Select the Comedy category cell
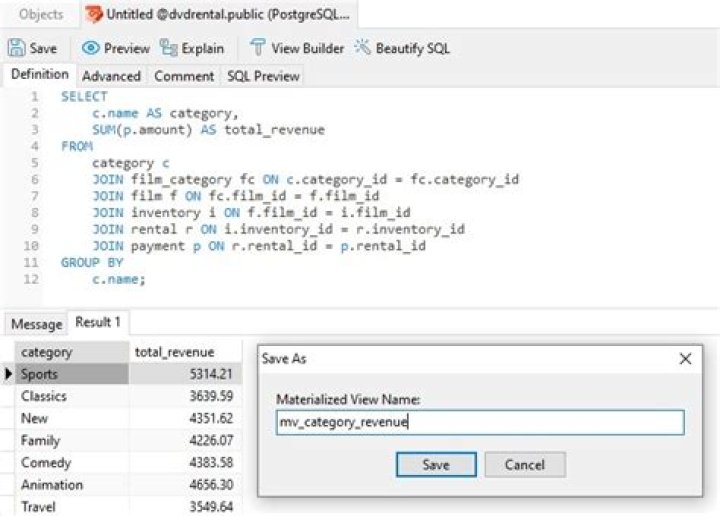720x516 pixels. [x=72, y=462]
